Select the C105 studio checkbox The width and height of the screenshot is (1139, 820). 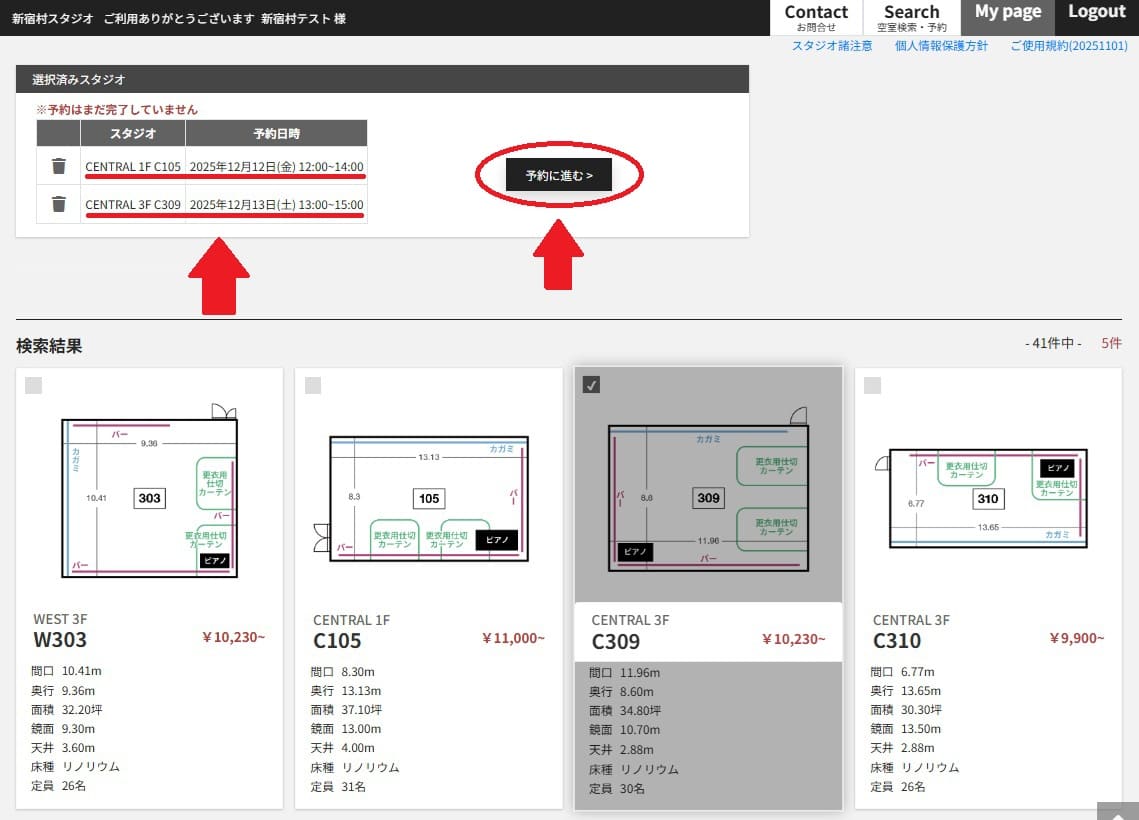pos(313,385)
